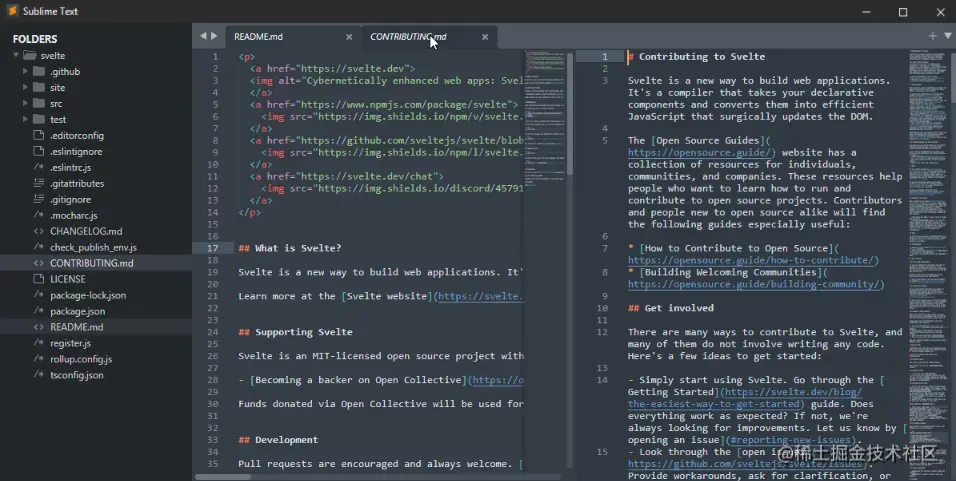Add a new tab with plus button
The height and width of the screenshot is (481, 956).
[932, 36]
